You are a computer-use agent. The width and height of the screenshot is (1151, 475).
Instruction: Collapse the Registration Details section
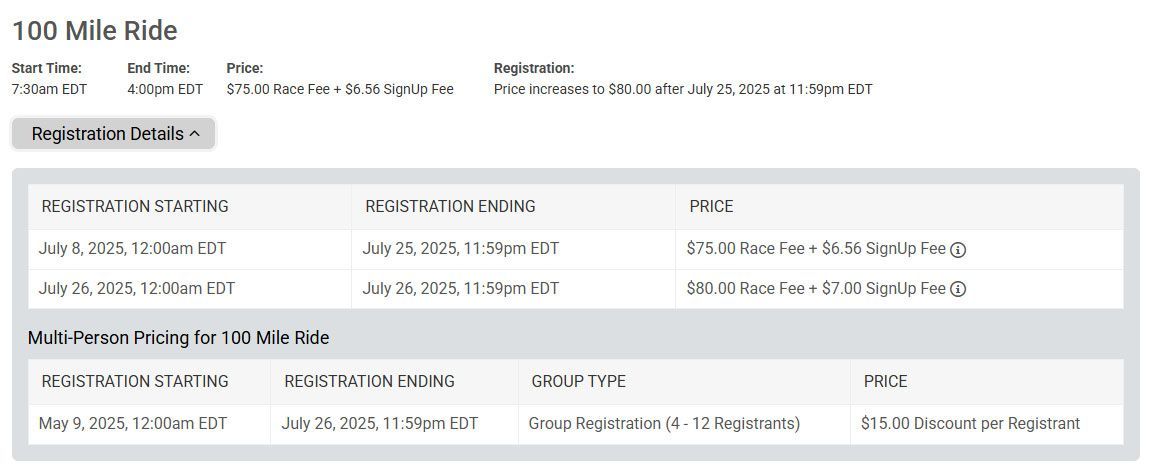tap(114, 134)
